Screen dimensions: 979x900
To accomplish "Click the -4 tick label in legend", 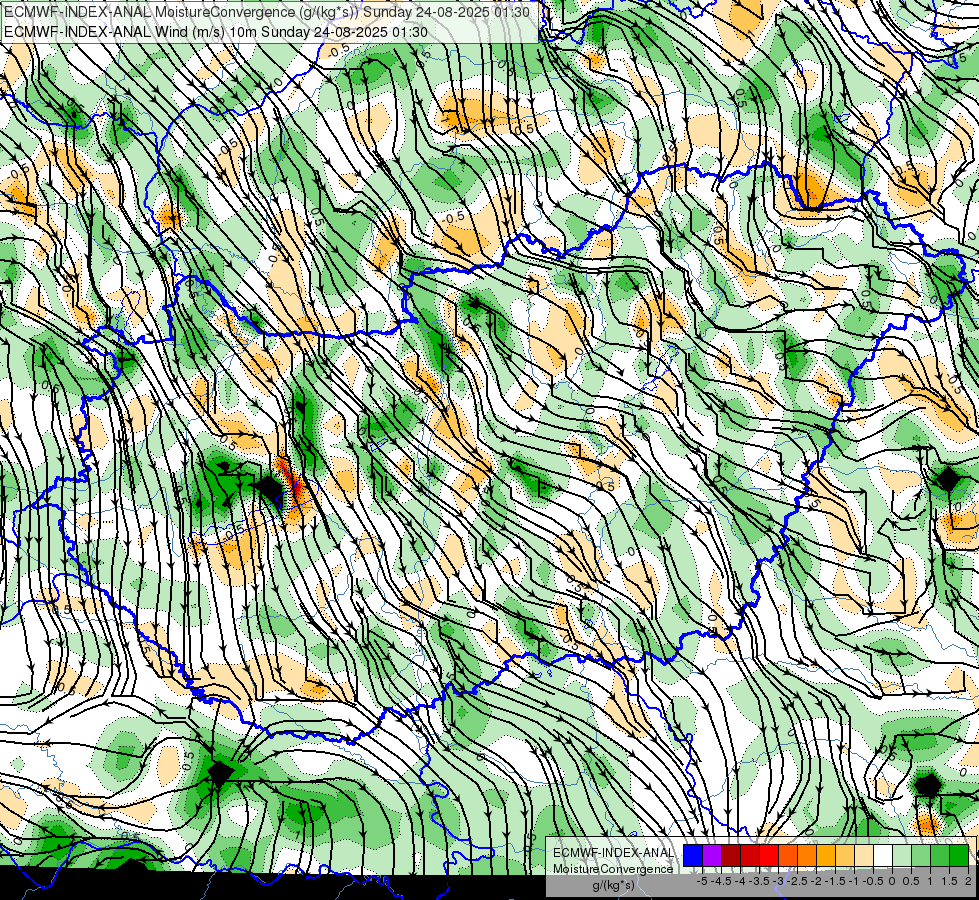I will [740, 881].
